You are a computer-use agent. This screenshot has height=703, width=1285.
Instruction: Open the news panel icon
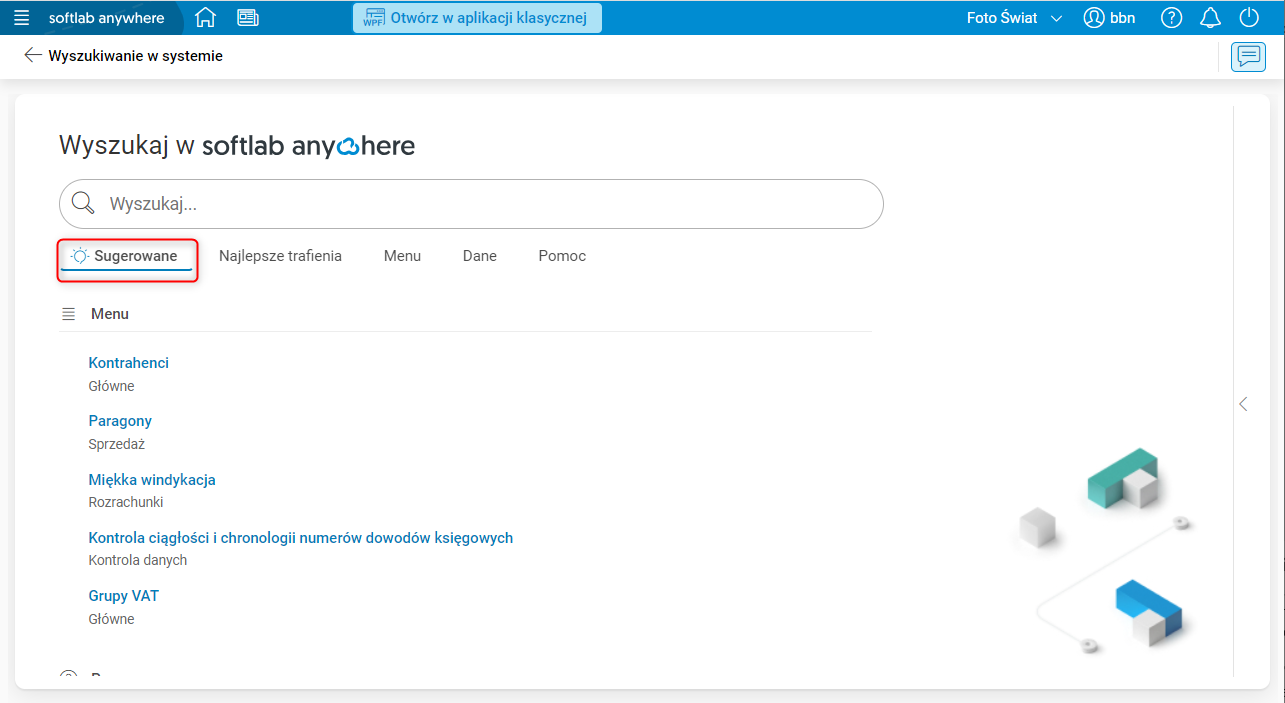[x=248, y=18]
